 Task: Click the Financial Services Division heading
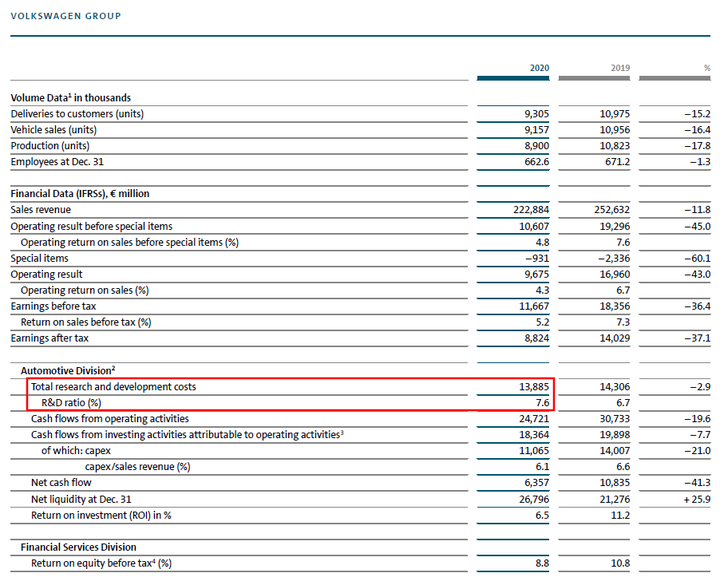(x=79, y=547)
